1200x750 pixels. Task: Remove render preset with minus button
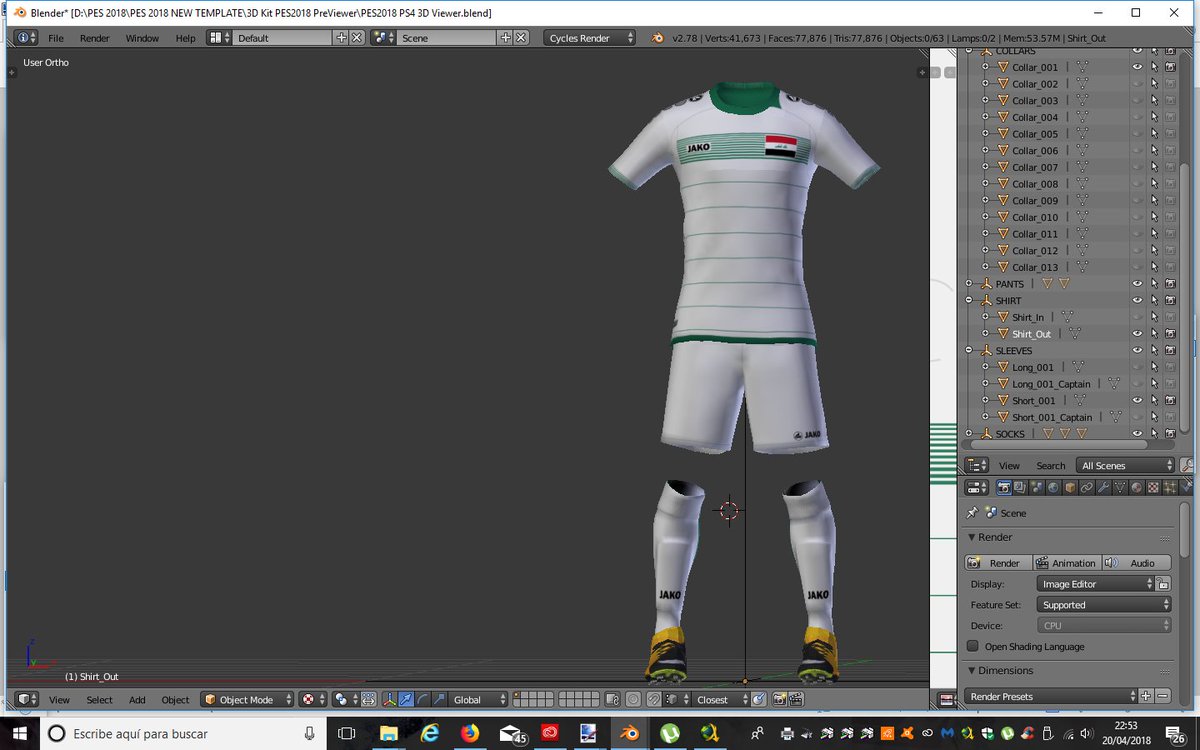pyautogui.click(x=1163, y=696)
